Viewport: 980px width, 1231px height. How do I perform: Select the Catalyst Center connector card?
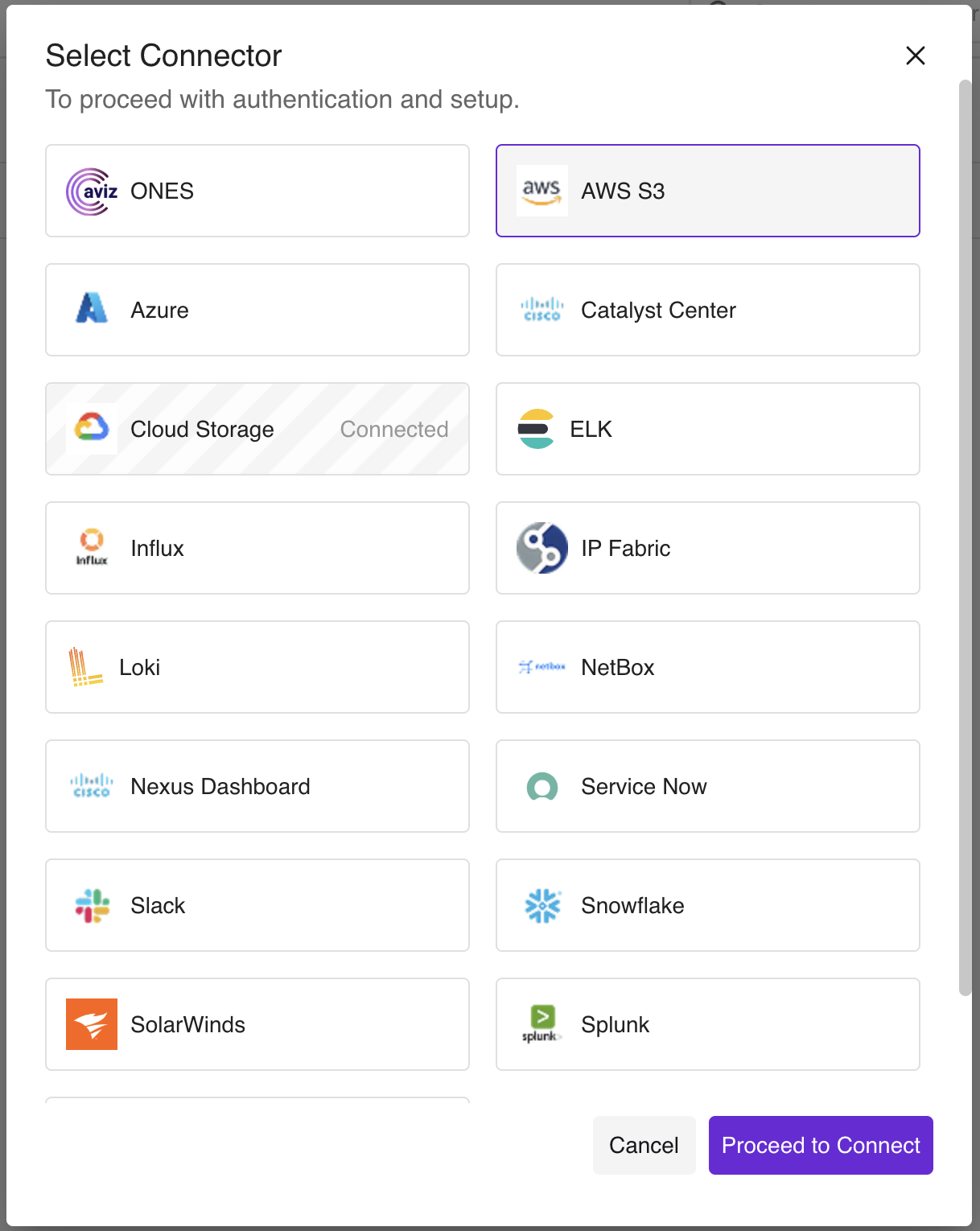click(707, 310)
